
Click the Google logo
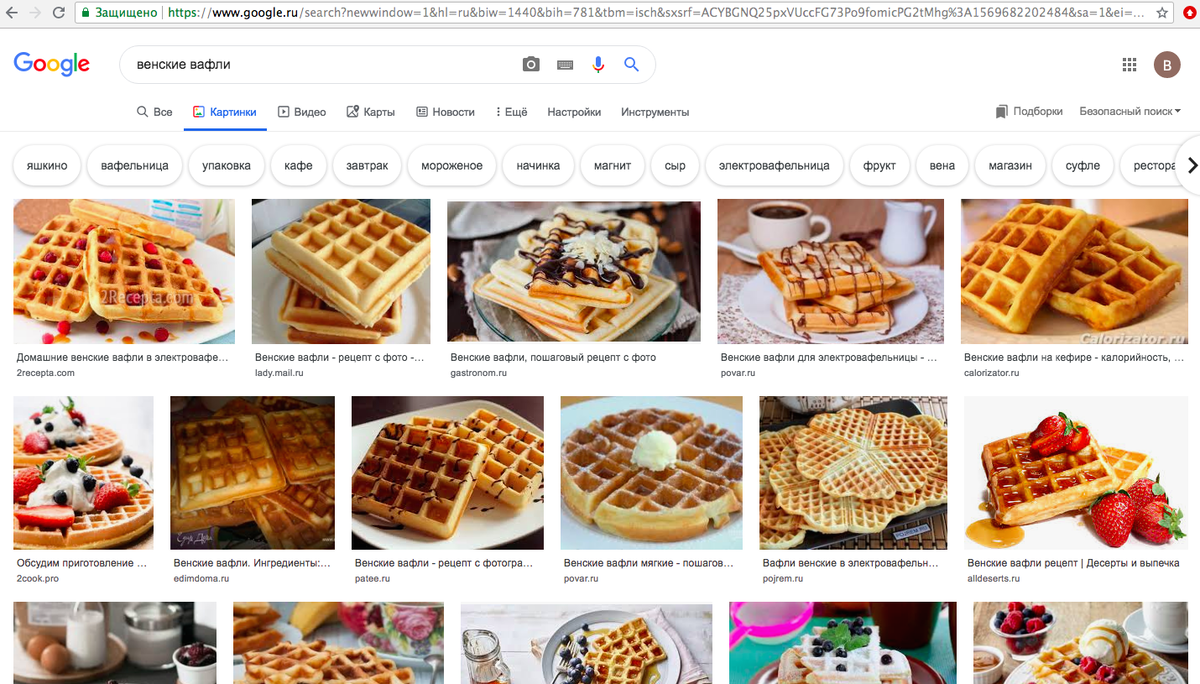(51, 63)
